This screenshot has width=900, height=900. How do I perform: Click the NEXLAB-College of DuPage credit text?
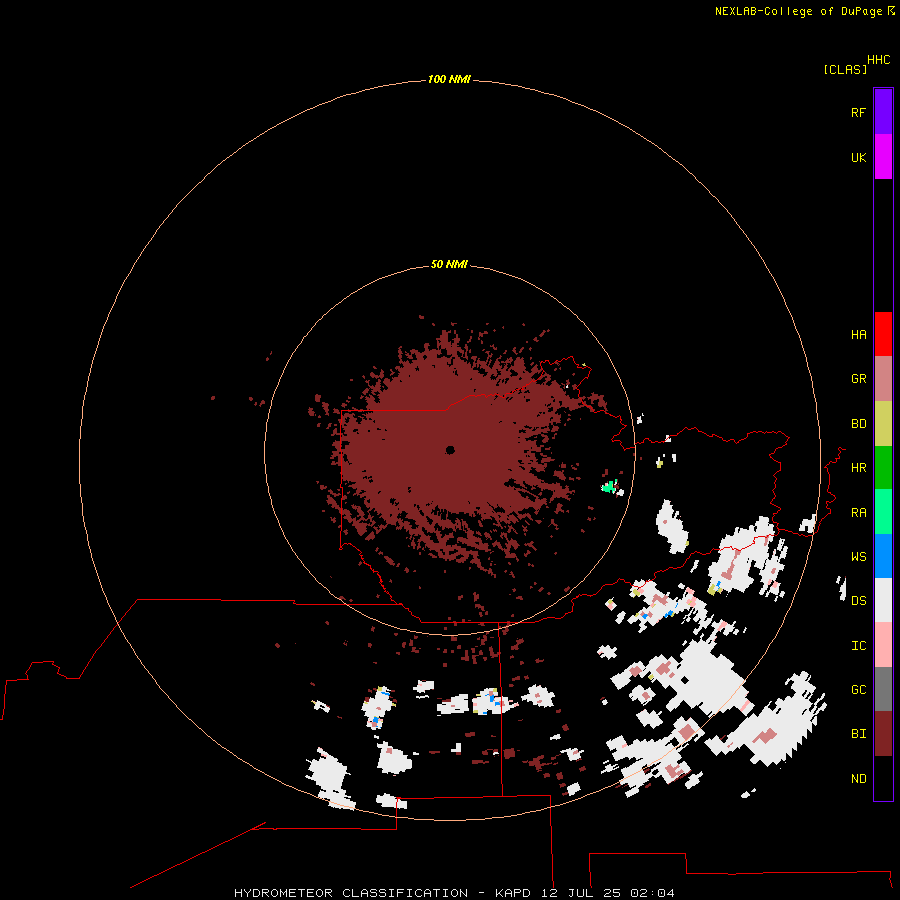(x=798, y=11)
